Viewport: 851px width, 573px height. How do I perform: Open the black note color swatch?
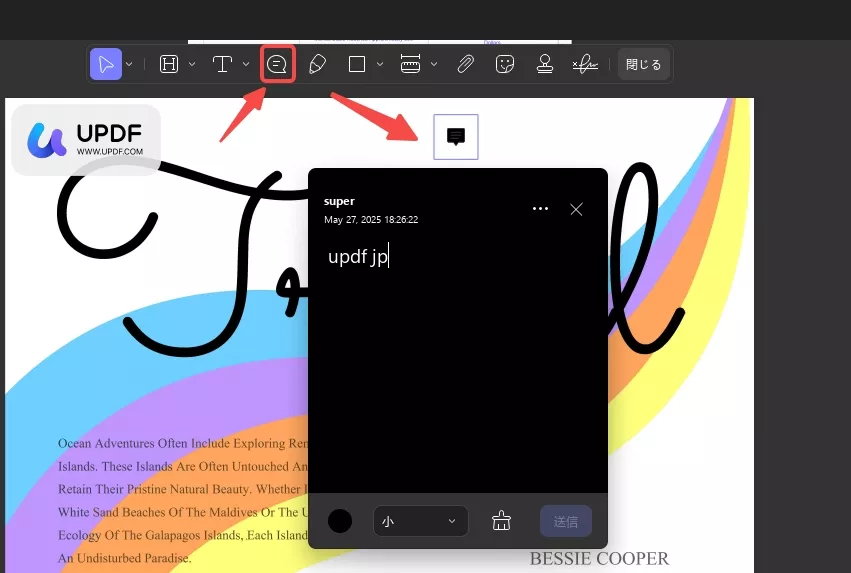pyautogui.click(x=340, y=521)
